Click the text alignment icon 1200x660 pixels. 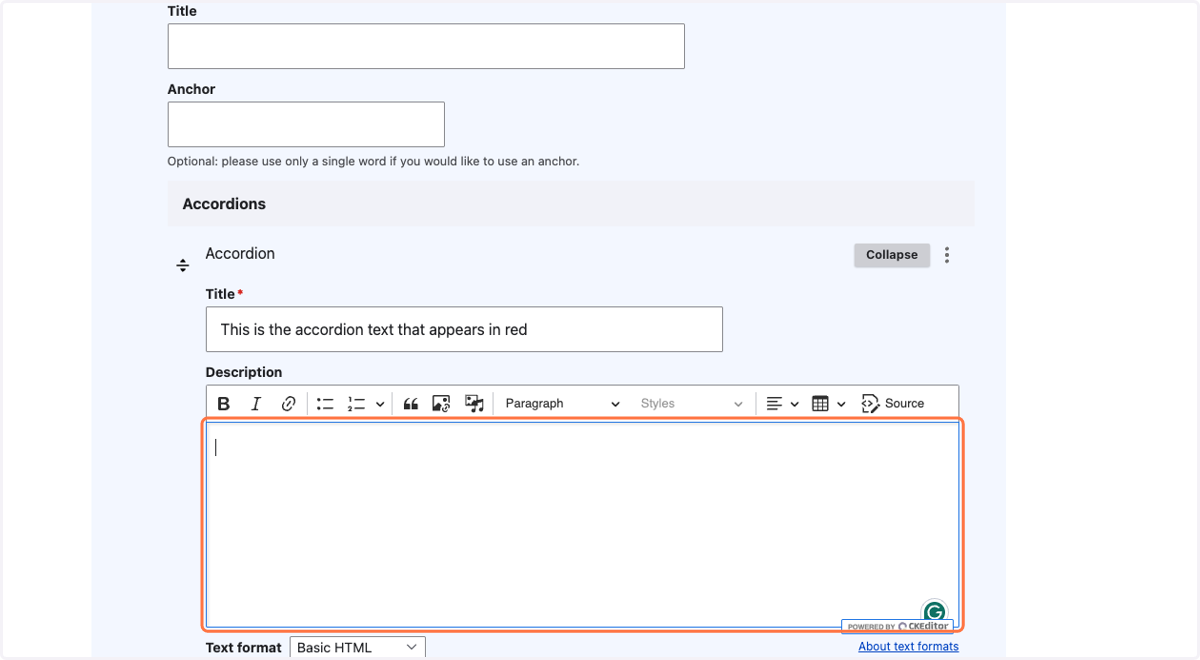pos(774,404)
